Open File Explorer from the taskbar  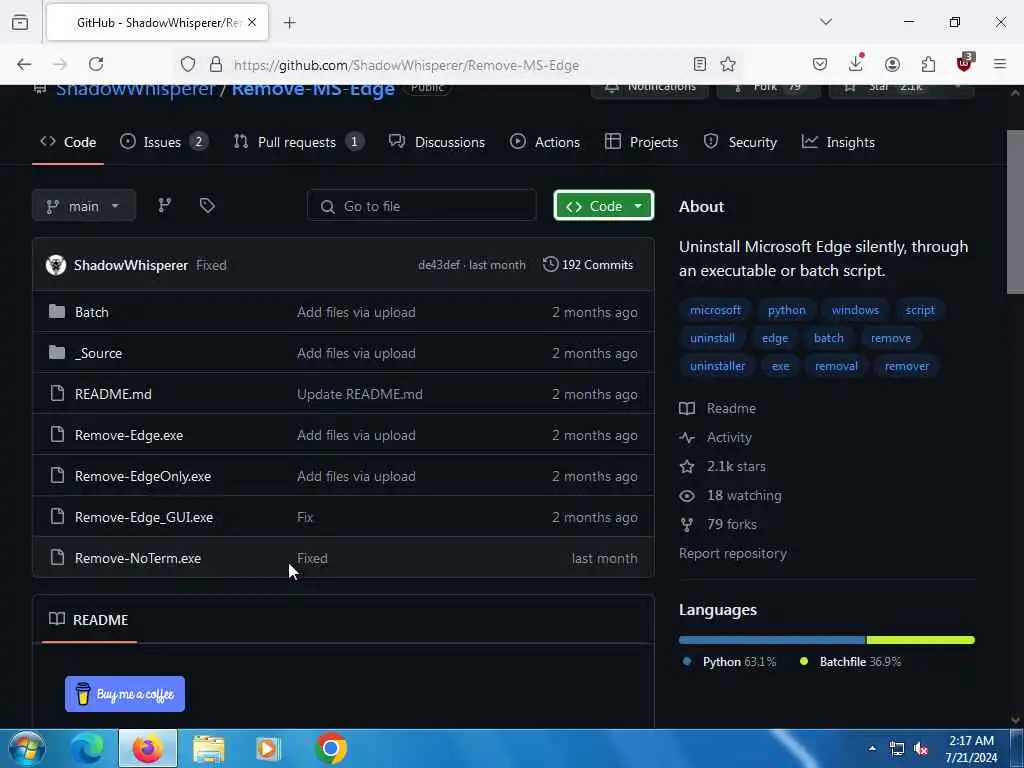click(x=208, y=748)
